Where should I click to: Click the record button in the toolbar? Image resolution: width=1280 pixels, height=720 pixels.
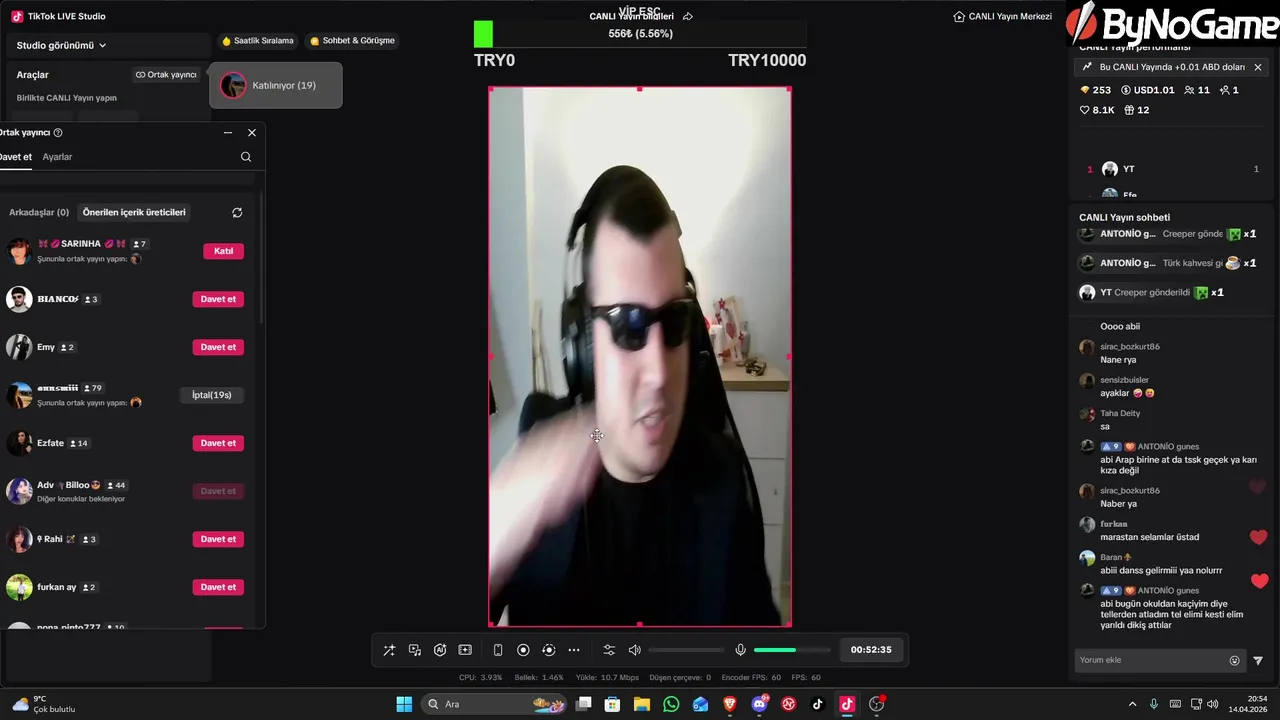(x=523, y=650)
